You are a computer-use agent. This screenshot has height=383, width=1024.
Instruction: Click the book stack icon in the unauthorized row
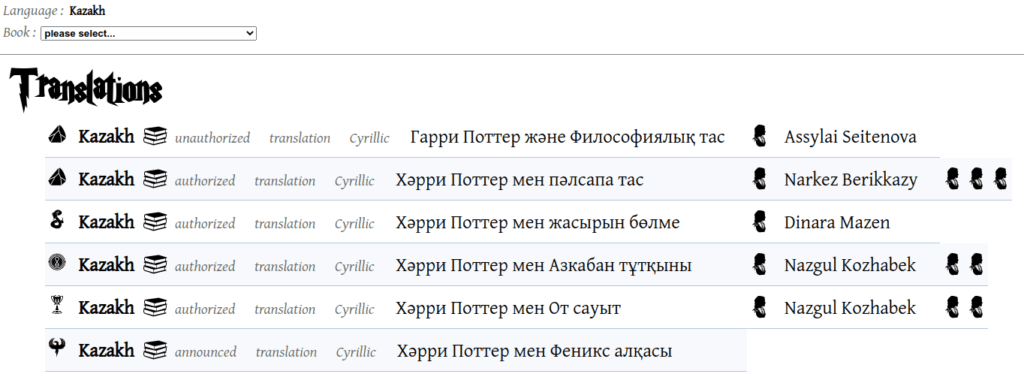click(155, 136)
